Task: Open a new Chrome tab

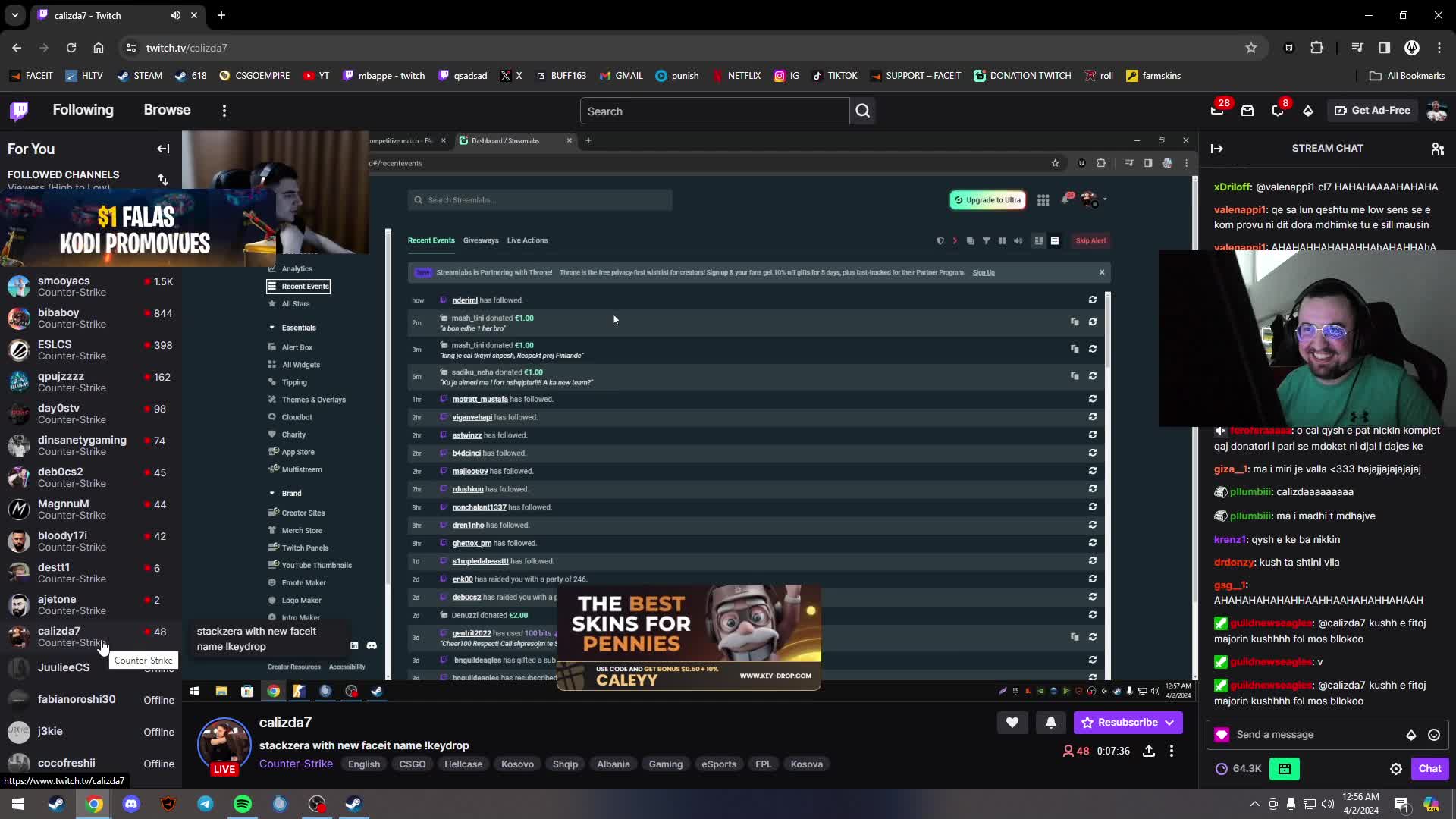Action: click(x=221, y=15)
